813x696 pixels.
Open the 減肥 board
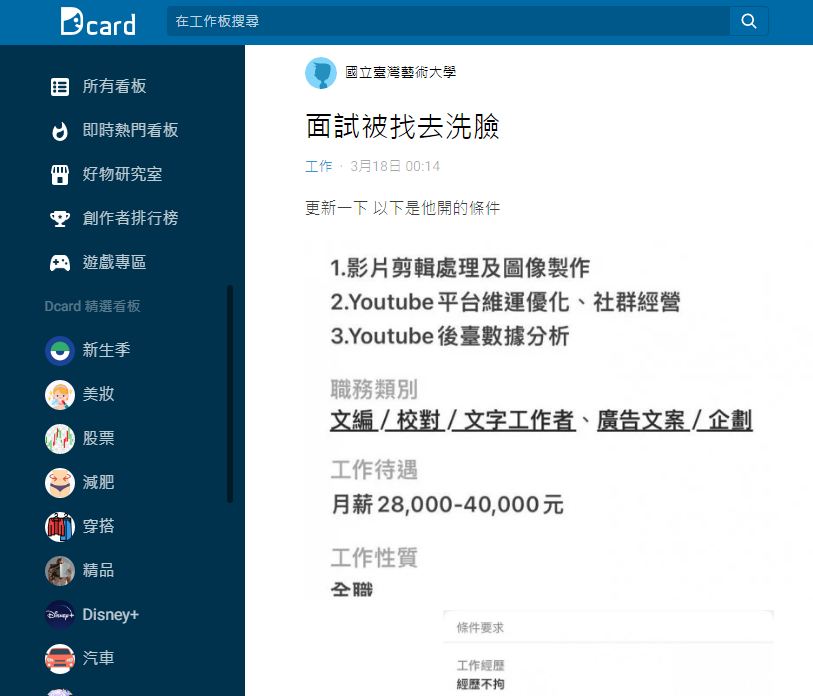(99, 482)
